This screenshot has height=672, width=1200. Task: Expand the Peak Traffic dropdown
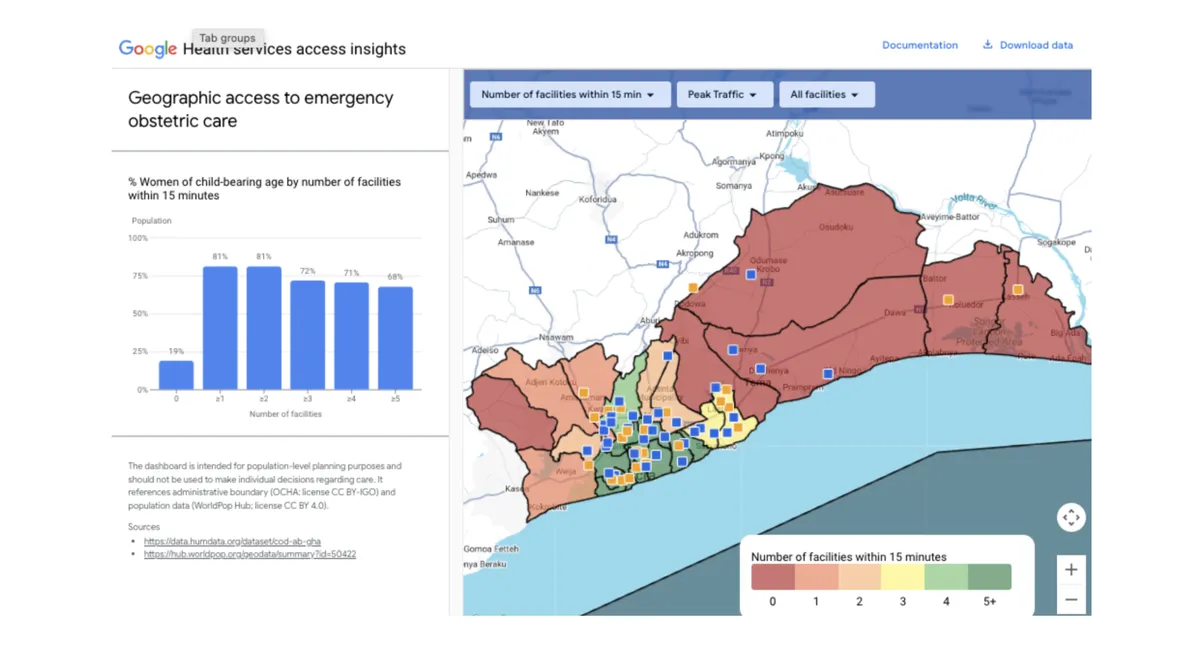[x=724, y=95]
